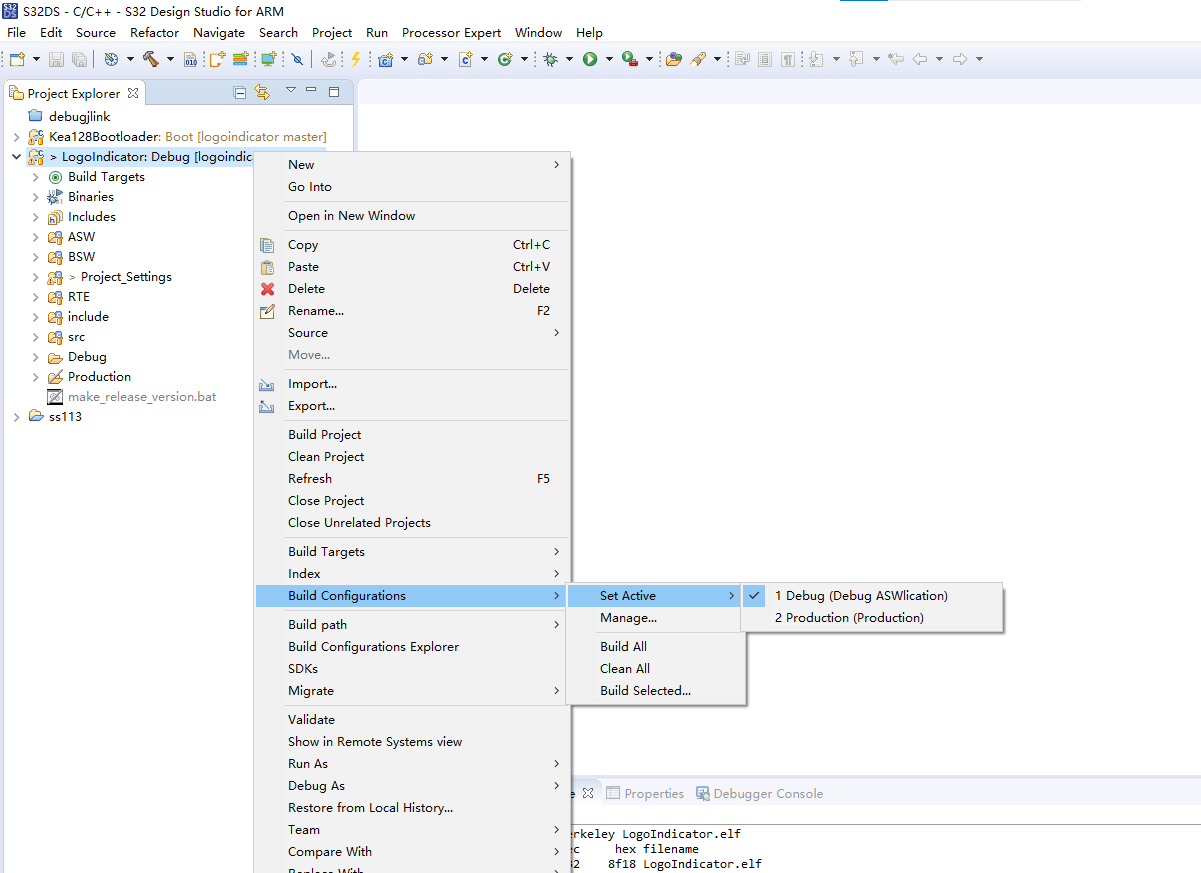Image resolution: width=1201 pixels, height=873 pixels.
Task: Open dropdown arrow next to hammer Build
Action: click(x=169, y=59)
